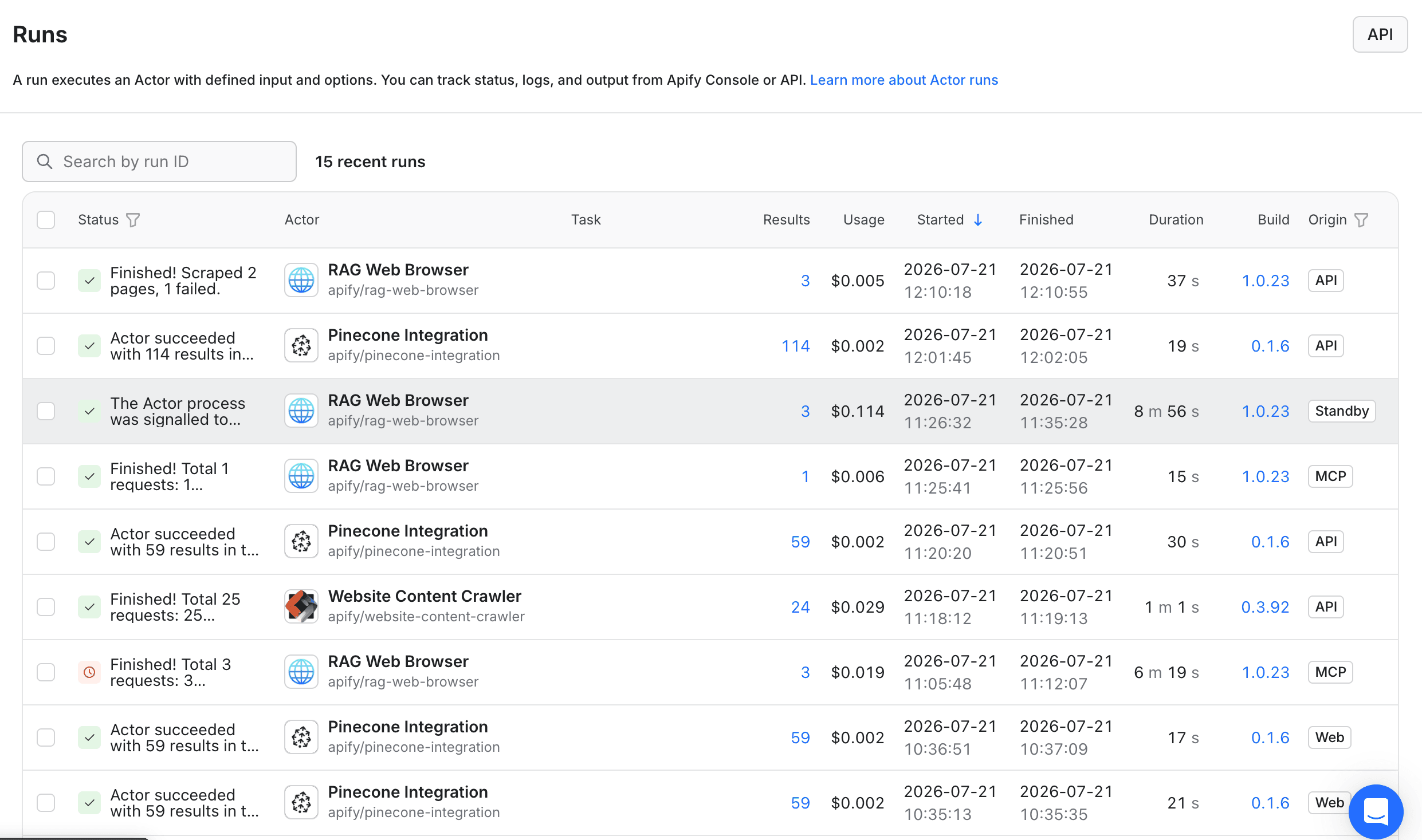Select the Website Content Crawler run checkbox
This screenshot has height=840, width=1422.
46,607
